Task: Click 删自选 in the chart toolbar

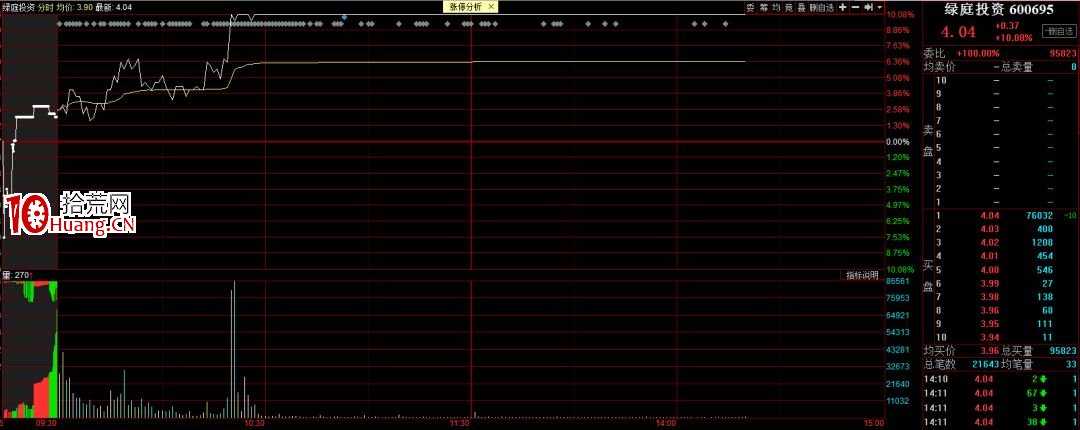Action: click(821, 7)
